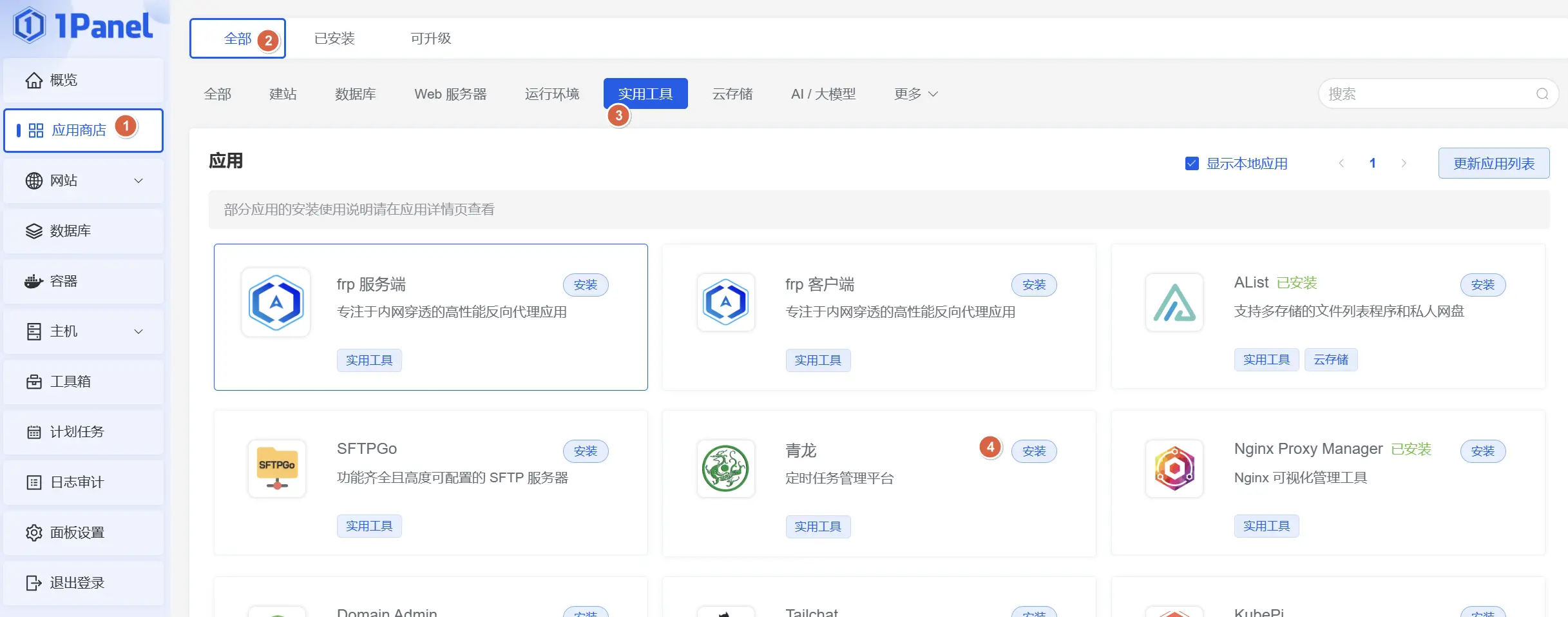Switch to the 已安装 tab
Image resolution: width=1568 pixels, height=617 pixels.
pos(334,39)
